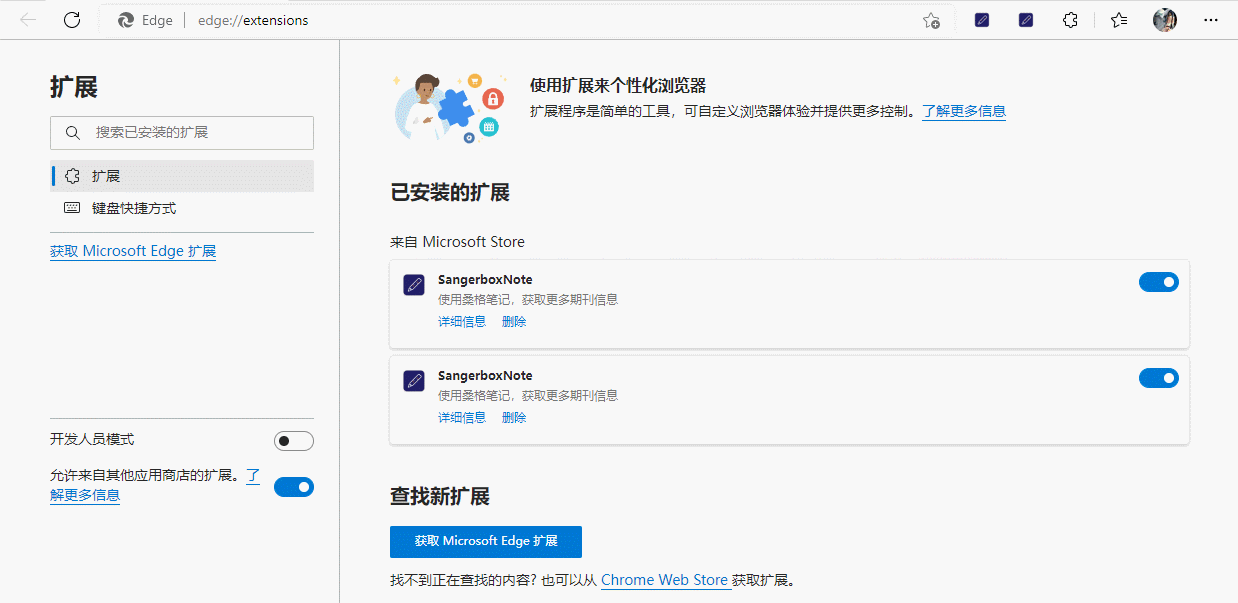The width and height of the screenshot is (1238, 603).
Task: Click the first SangerboxNote title text
Action: click(x=485, y=280)
